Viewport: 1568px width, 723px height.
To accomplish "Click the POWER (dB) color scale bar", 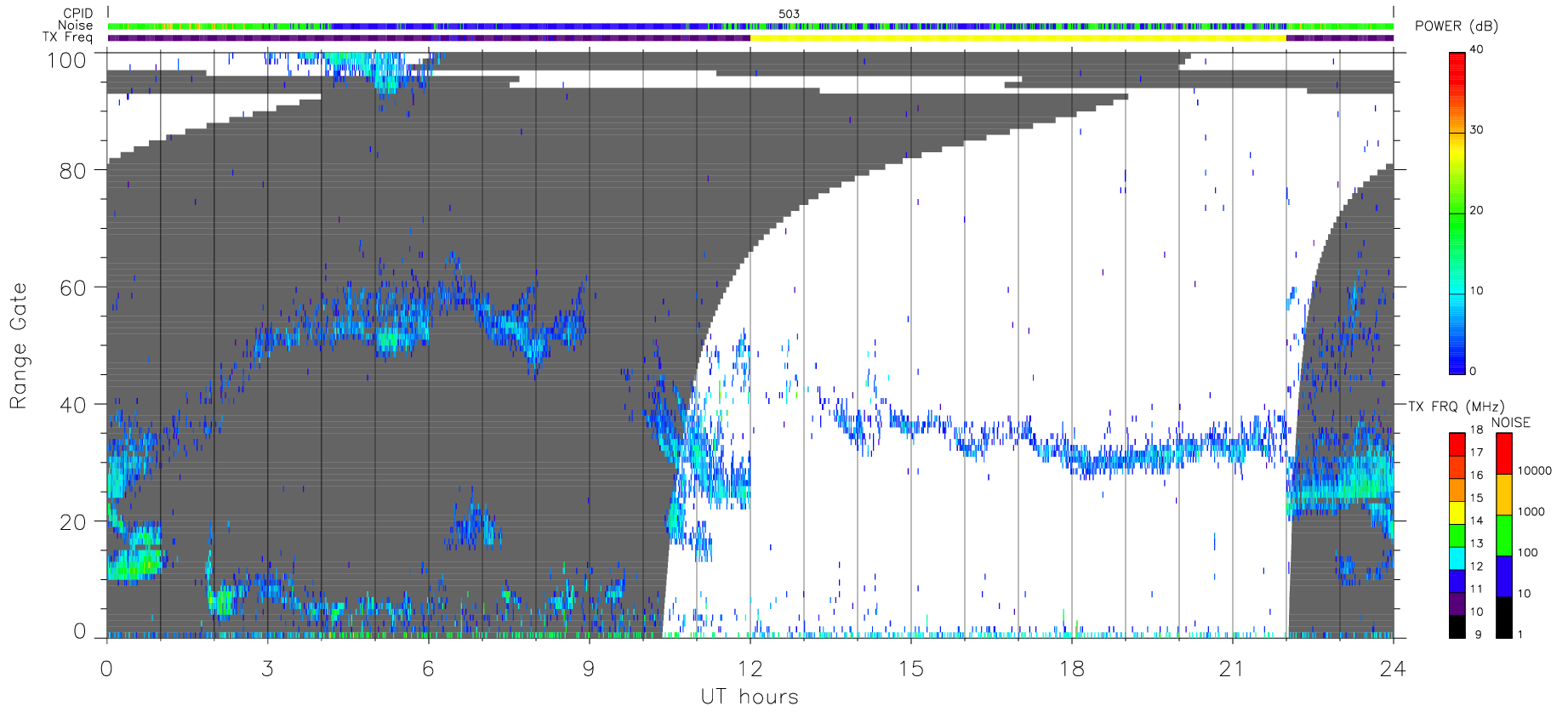I will click(x=1457, y=213).
